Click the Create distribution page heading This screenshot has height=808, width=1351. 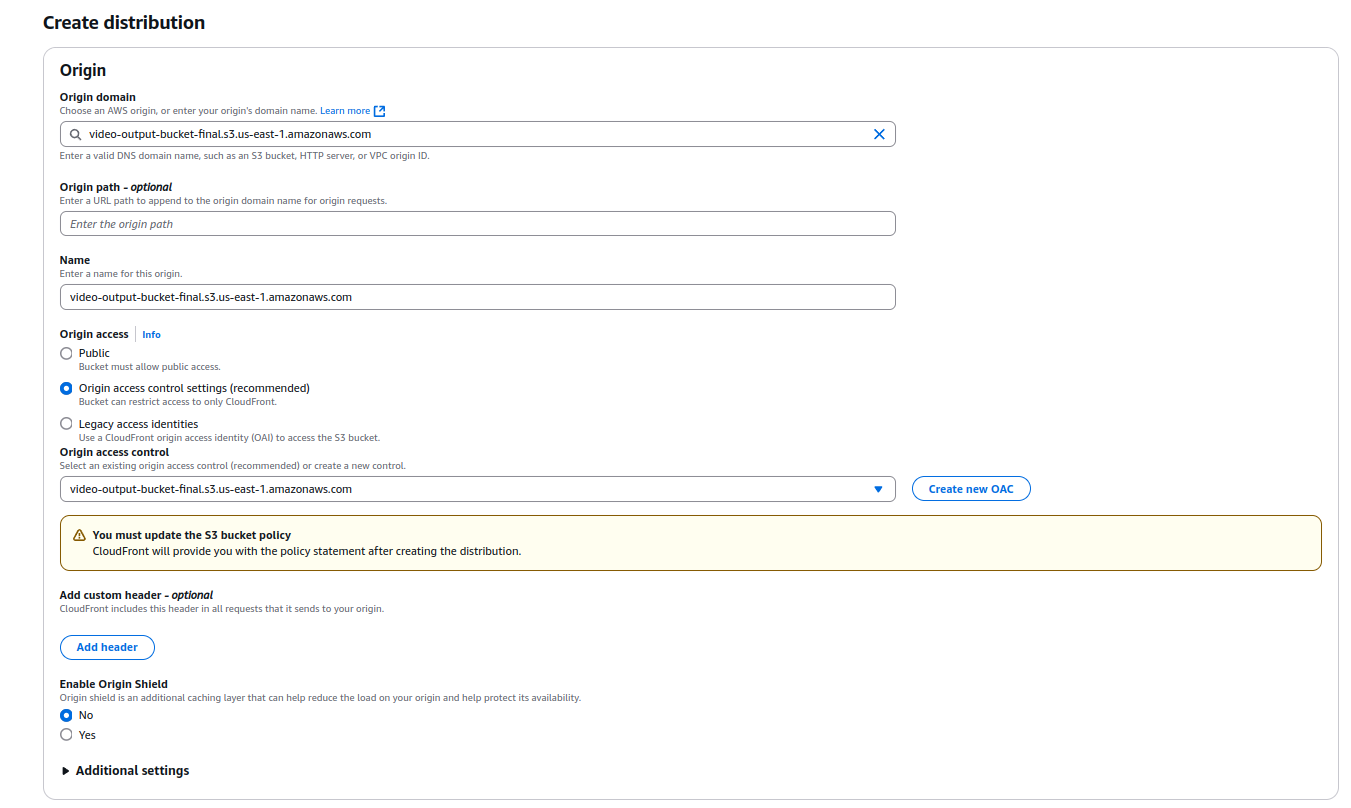124,22
